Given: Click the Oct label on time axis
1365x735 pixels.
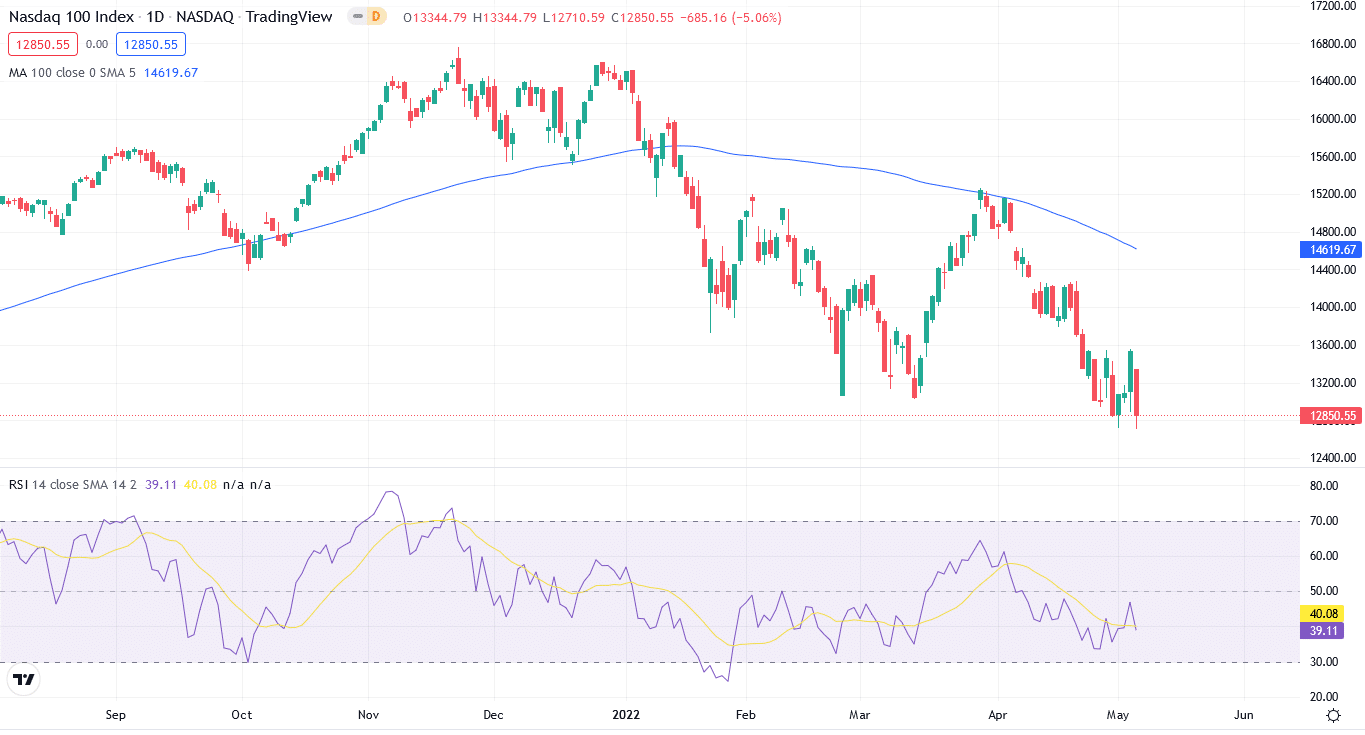Looking at the screenshot, I should (x=242, y=715).
